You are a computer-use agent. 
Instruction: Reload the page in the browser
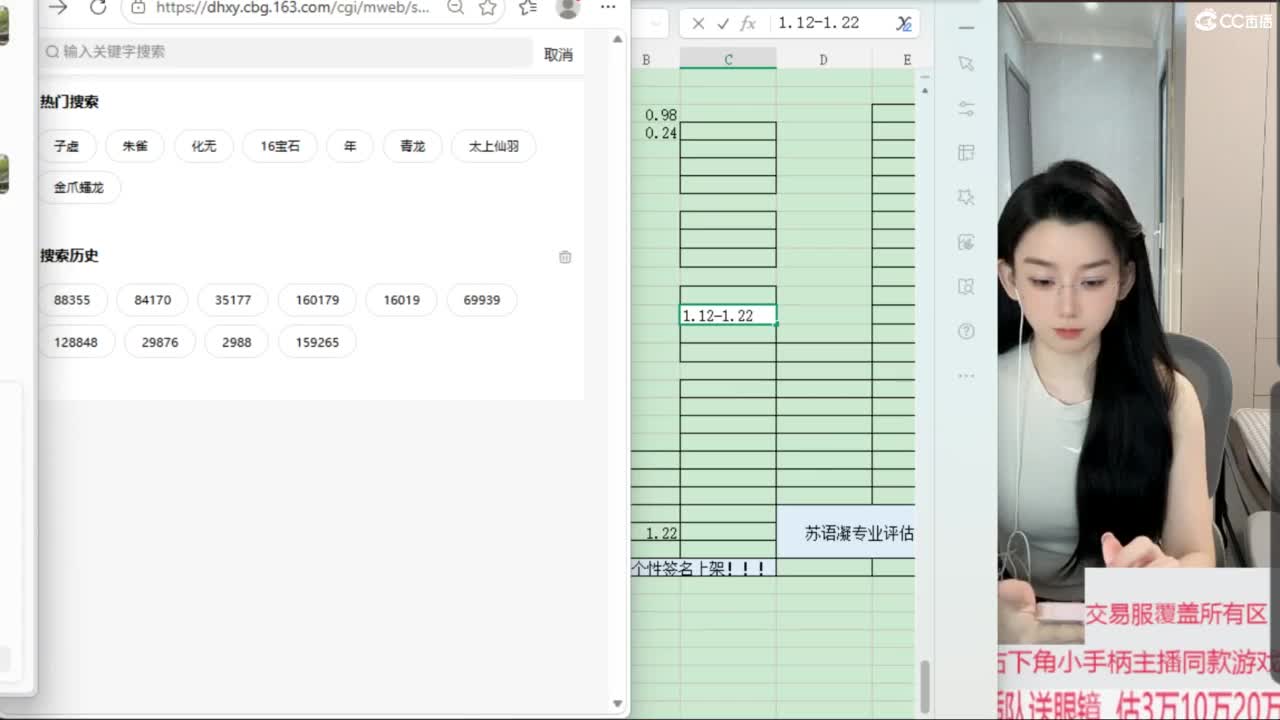pos(97,7)
